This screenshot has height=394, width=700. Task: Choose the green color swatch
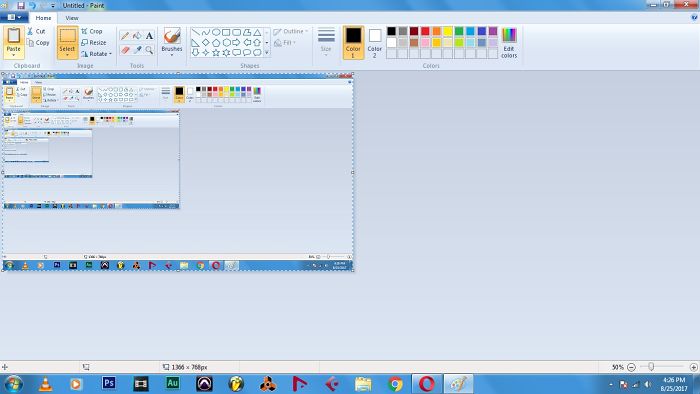click(x=459, y=31)
